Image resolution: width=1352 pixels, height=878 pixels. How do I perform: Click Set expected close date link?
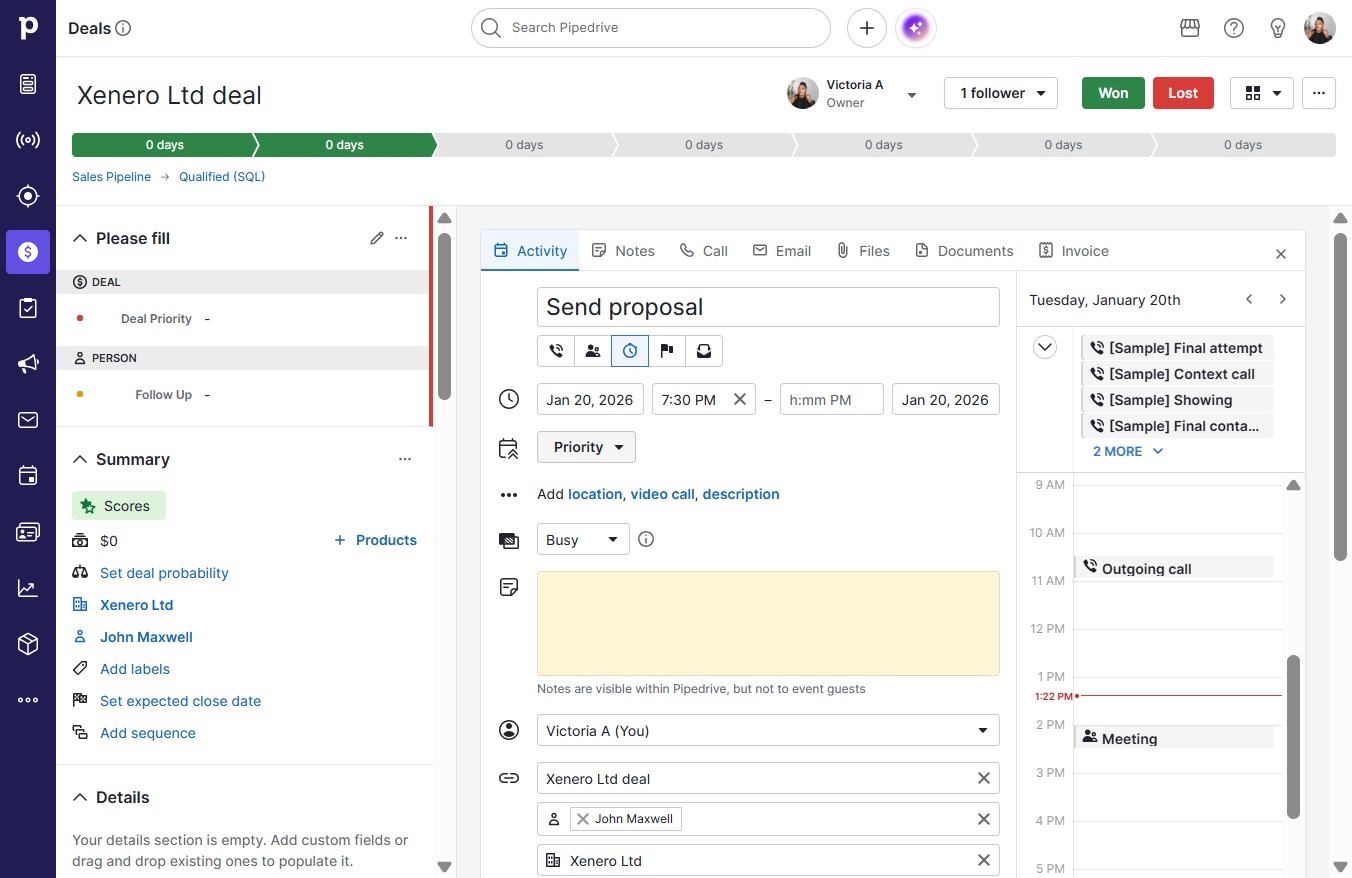180,701
